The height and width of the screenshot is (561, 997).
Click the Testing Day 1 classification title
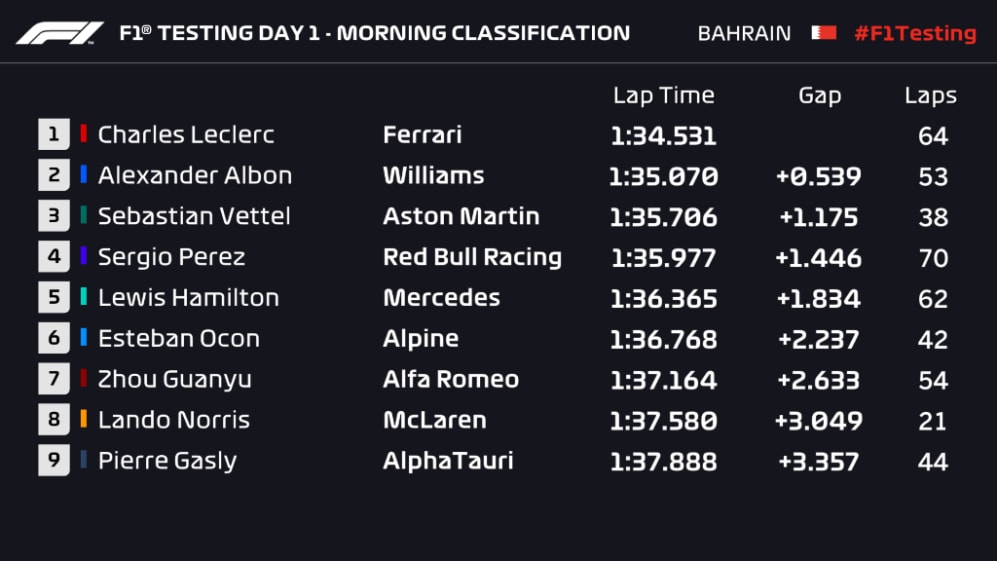point(374,33)
